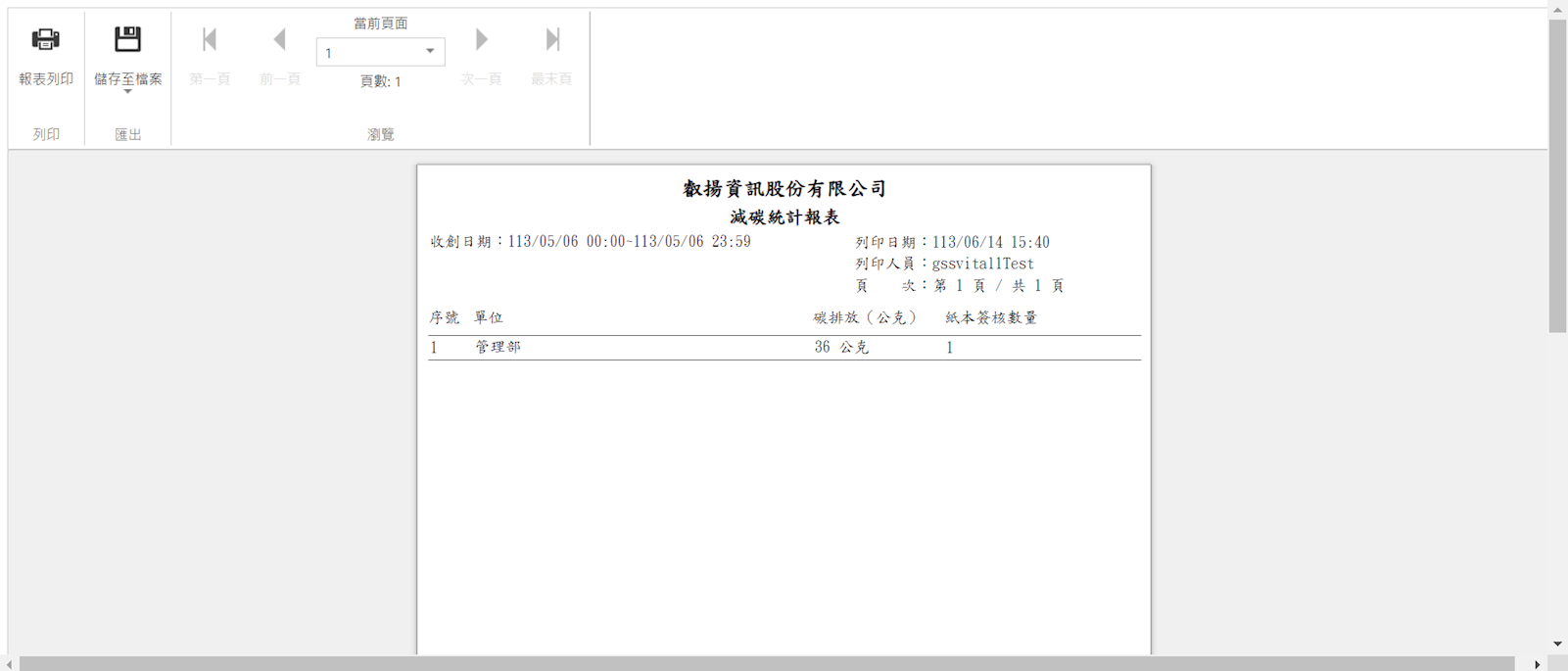This screenshot has height=671, width=1568.
Task: Click the scroll right arrow
Action: (1537, 664)
